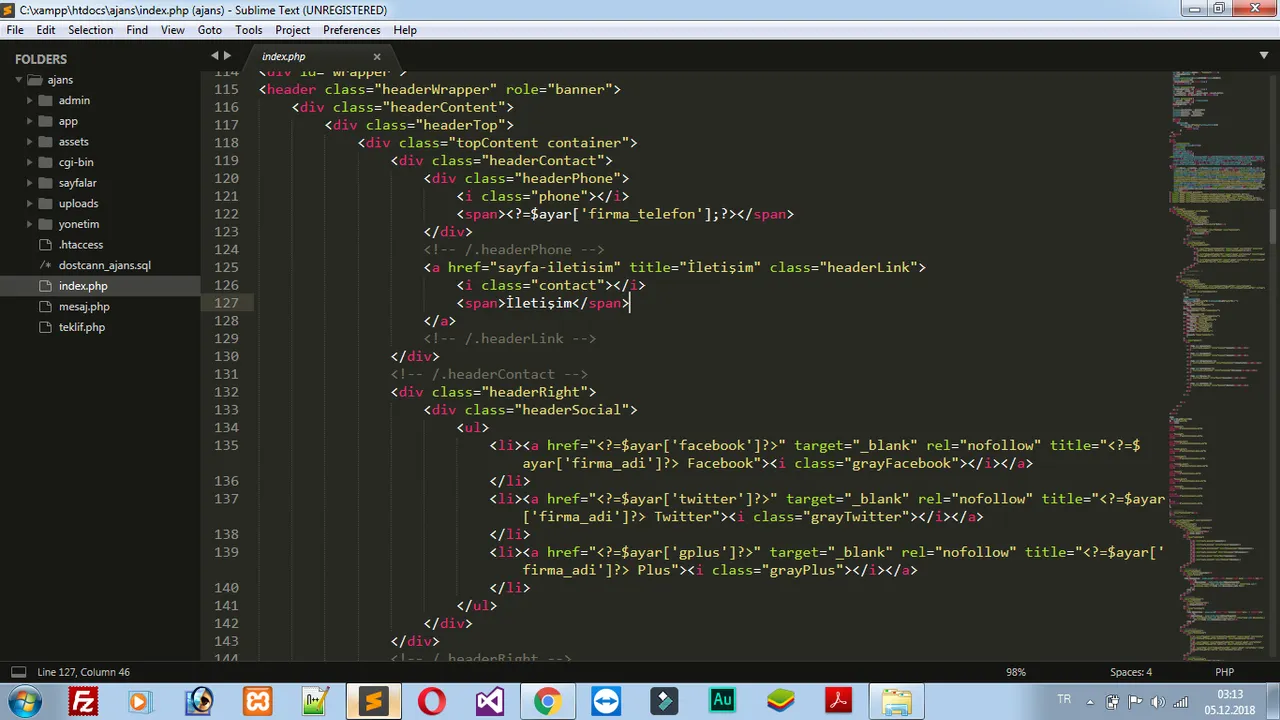Screen dimensions: 1280x720
Task: Launch Adobe Audition from taskbar
Action: tap(721, 701)
